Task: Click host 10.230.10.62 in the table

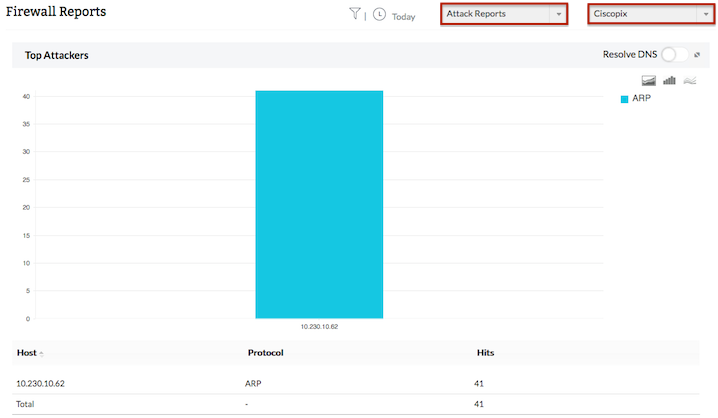Action: point(40,384)
